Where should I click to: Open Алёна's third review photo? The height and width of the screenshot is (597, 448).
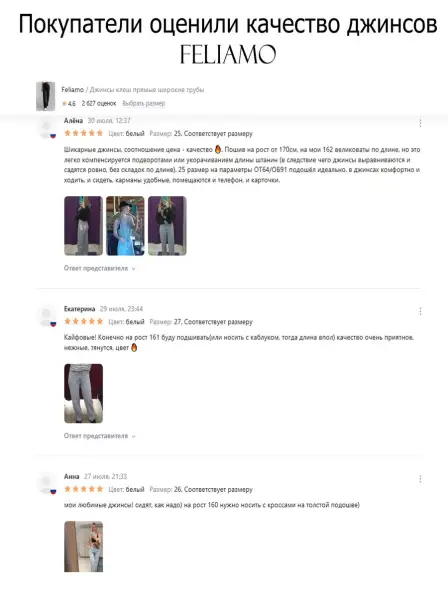click(167, 226)
